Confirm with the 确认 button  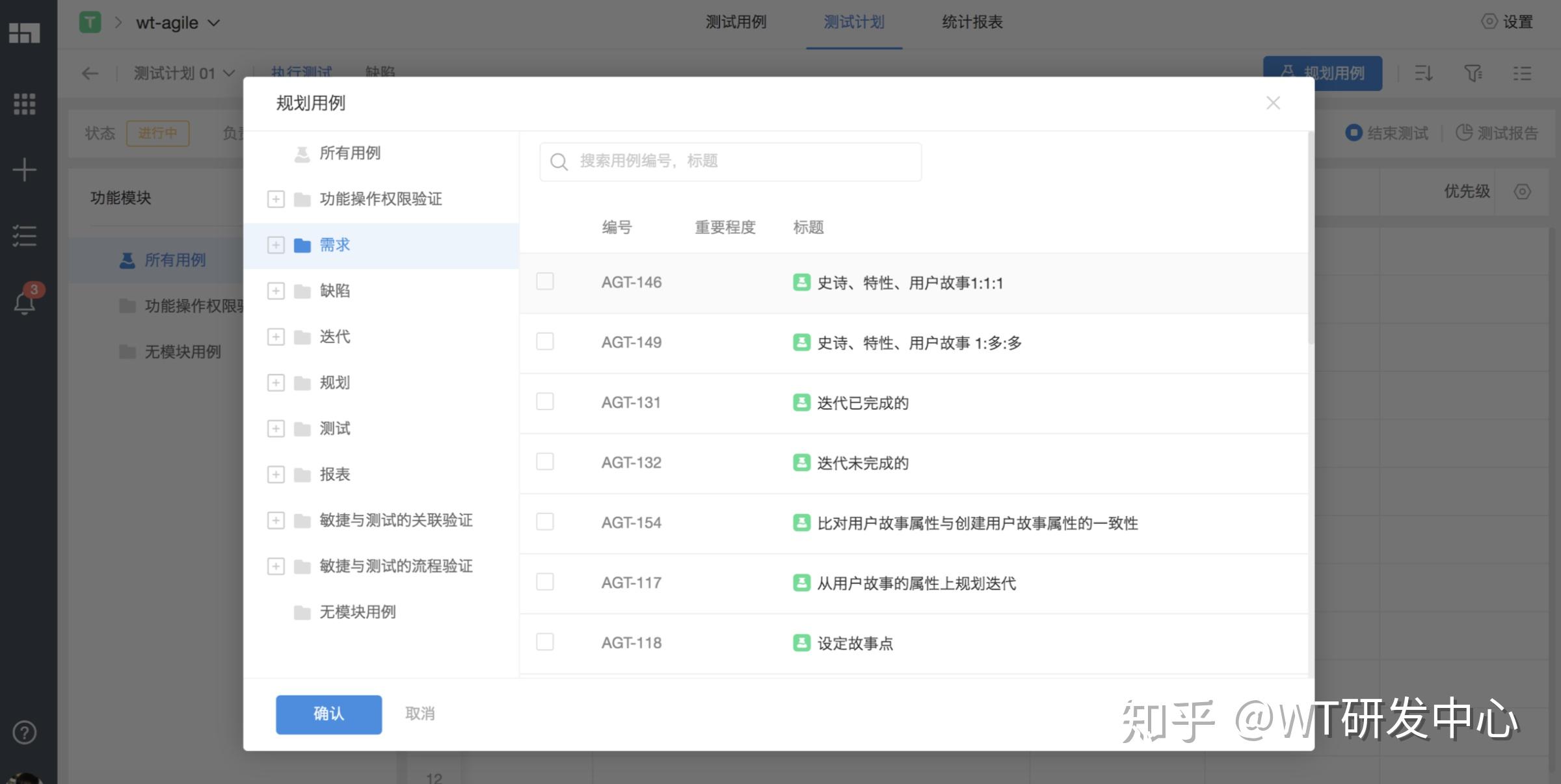(328, 714)
